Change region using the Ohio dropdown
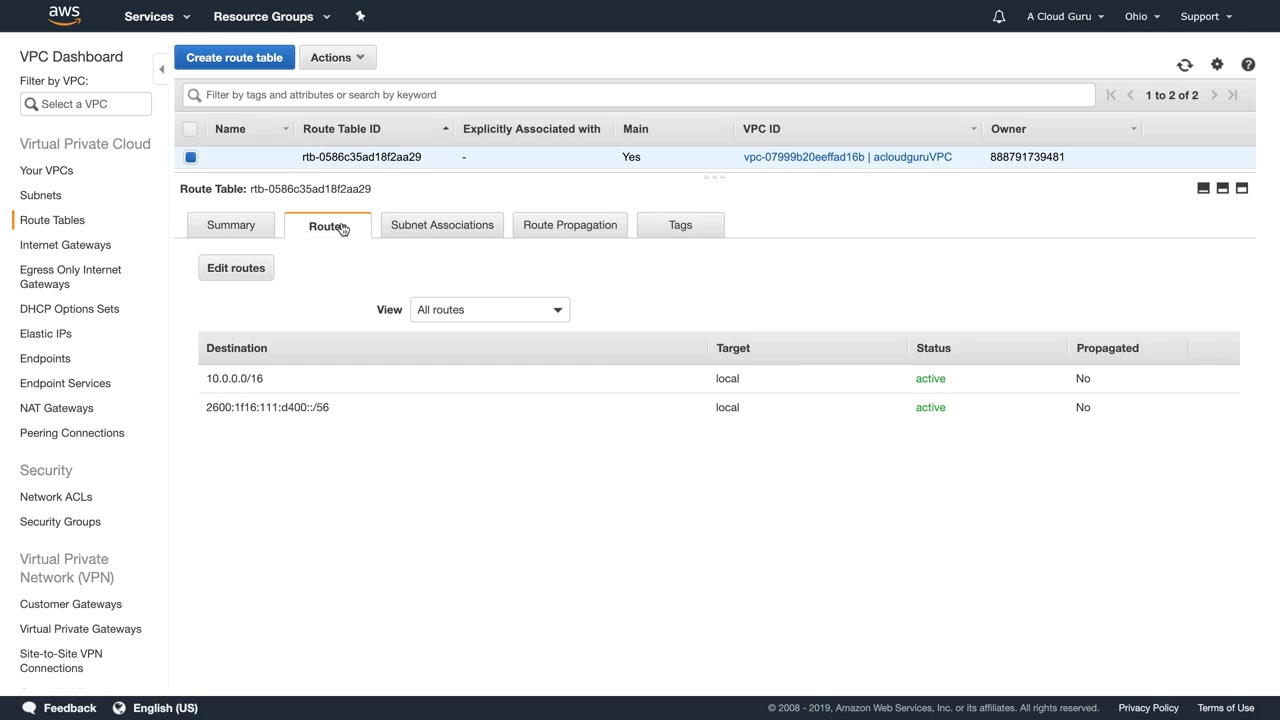The width and height of the screenshot is (1280, 720). (1141, 16)
